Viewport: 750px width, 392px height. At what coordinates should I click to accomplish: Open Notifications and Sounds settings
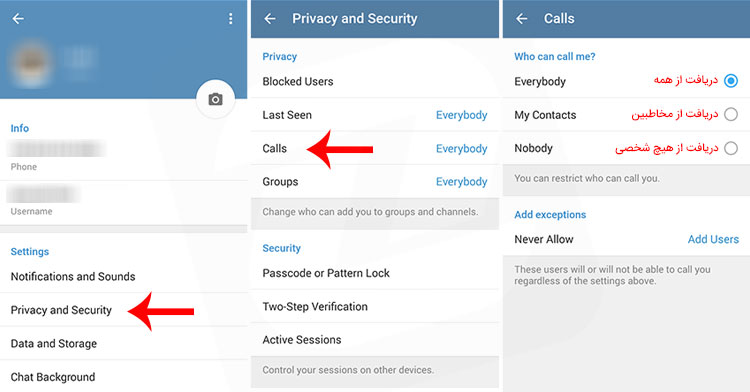pos(123,276)
